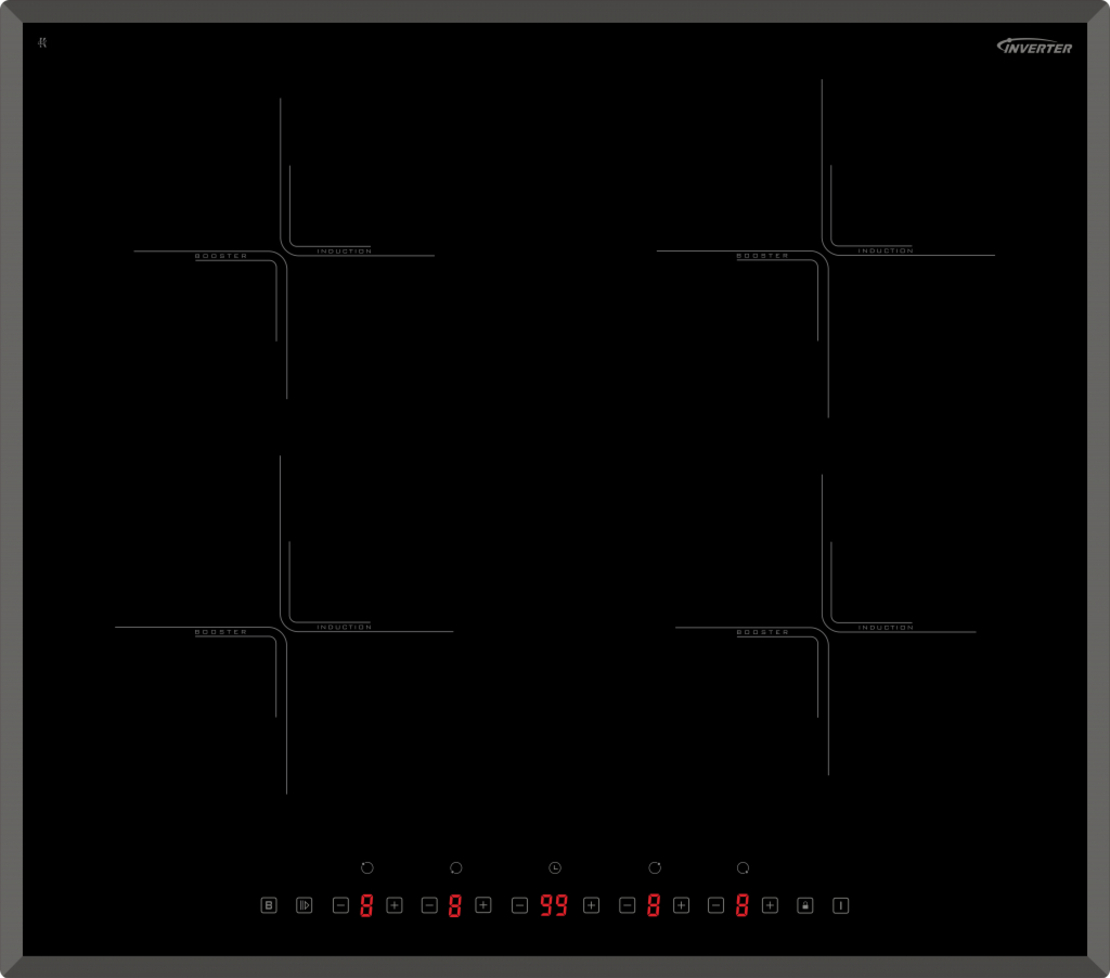Toggle the power on/off button

coord(841,905)
